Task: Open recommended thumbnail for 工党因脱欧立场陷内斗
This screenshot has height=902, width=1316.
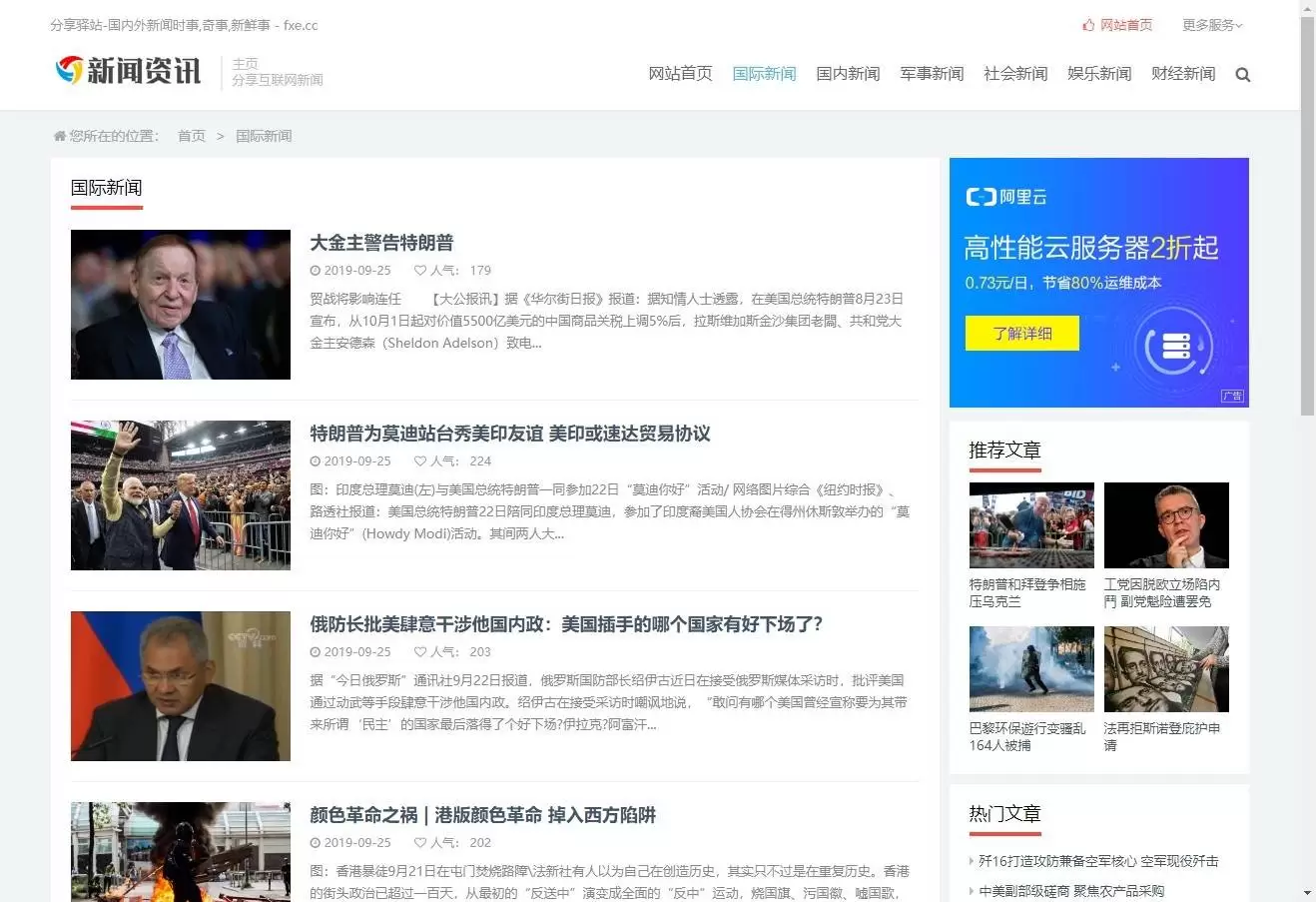Action: [1166, 525]
